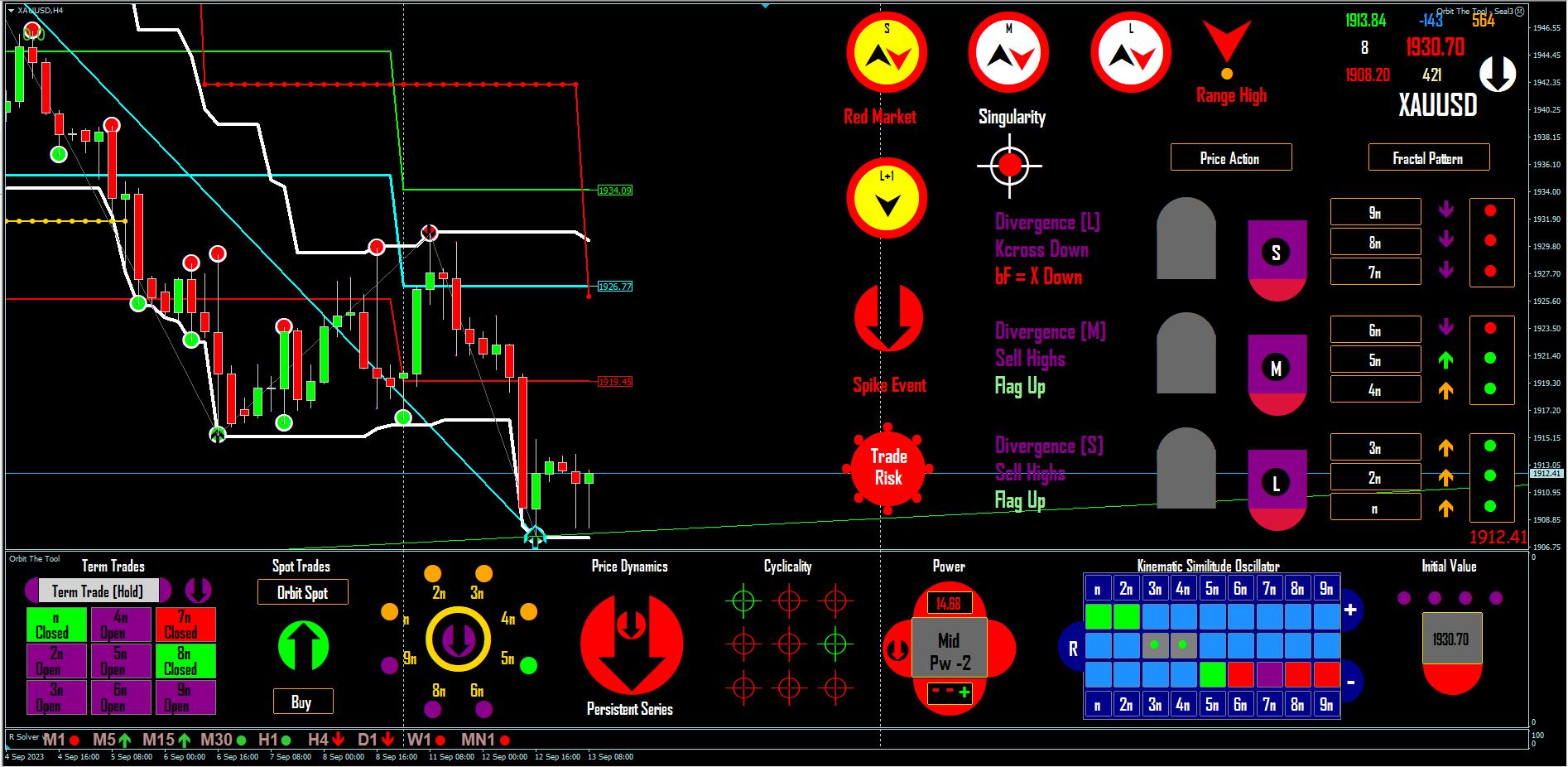Viewport: 1568px width, 767px height.
Task: Click the white down-arrow circle near XAUUSD
Action: coord(1498,74)
